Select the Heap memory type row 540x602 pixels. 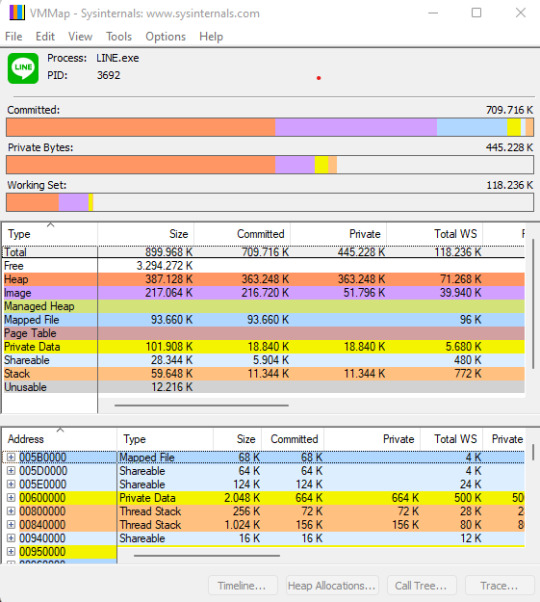pyautogui.click(x=263, y=279)
